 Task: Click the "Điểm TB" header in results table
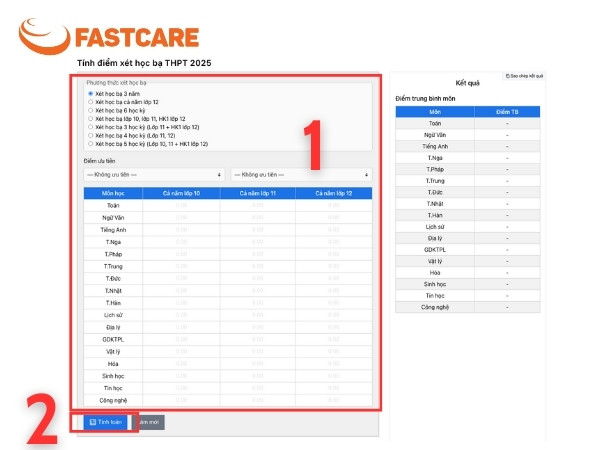coord(507,112)
